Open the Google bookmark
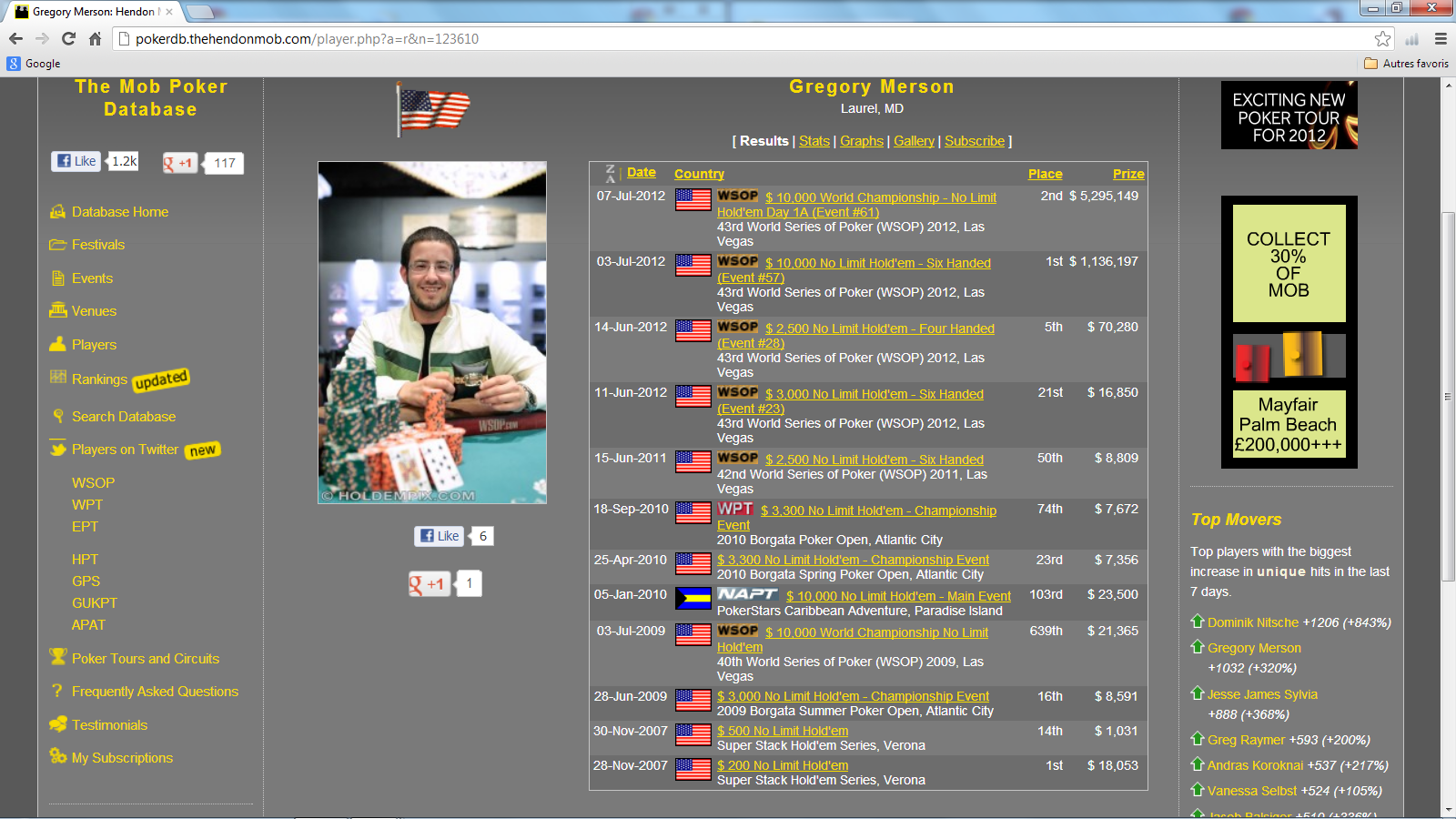 [x=34, y=64]
